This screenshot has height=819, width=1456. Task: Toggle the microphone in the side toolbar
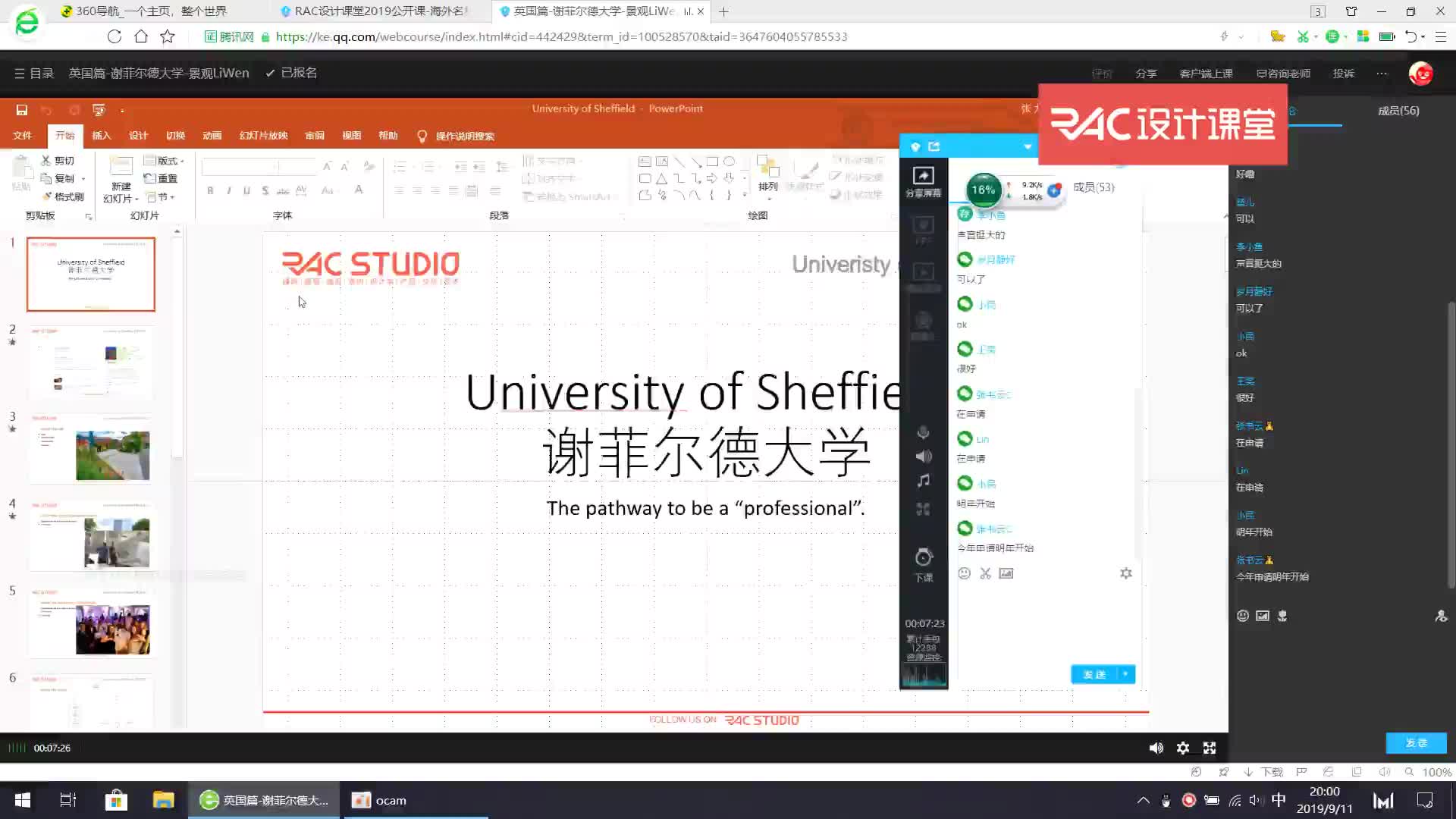coord(923,432)
